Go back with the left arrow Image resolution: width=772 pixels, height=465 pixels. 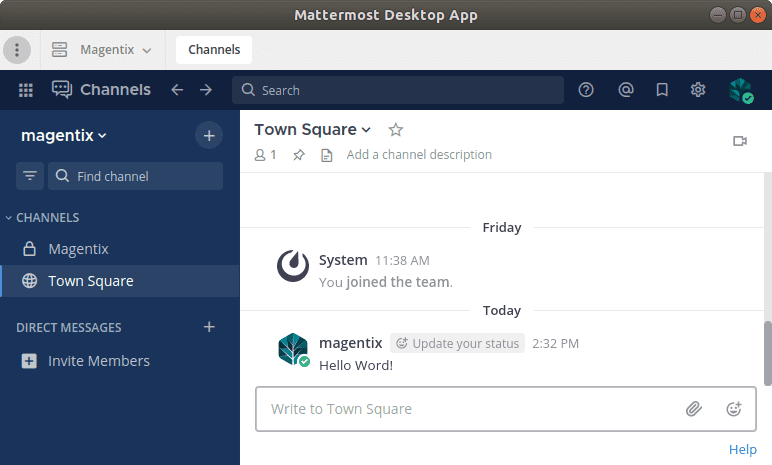pyautogui.click(x=177, y=90)
